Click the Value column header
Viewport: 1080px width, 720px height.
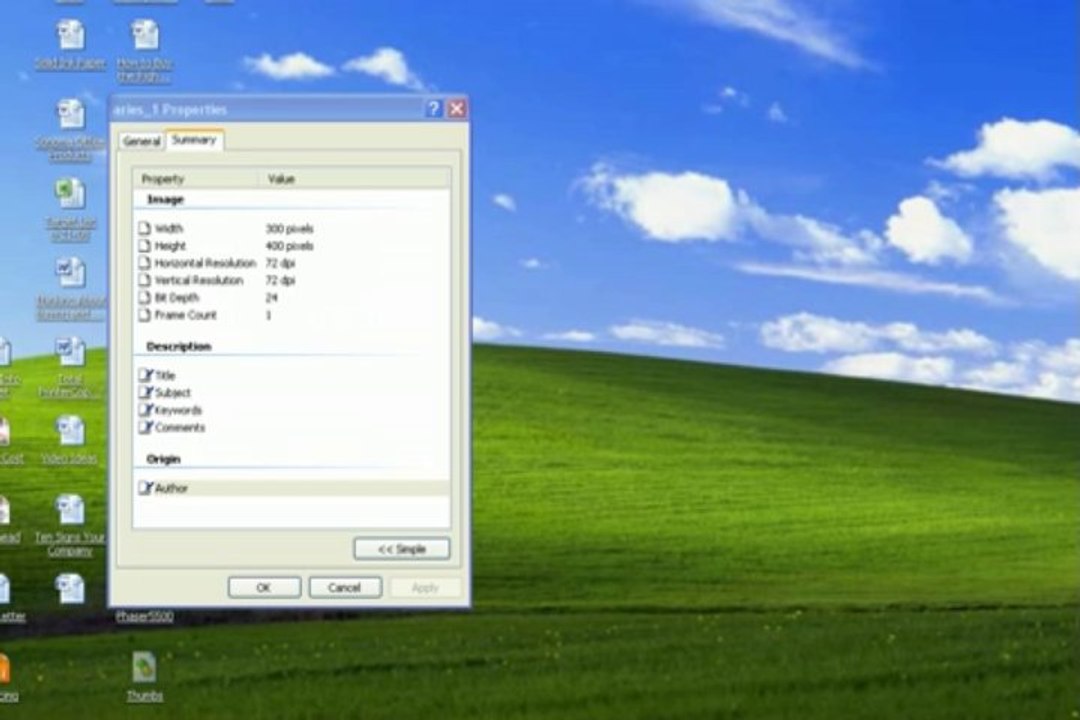coord(355,179)
